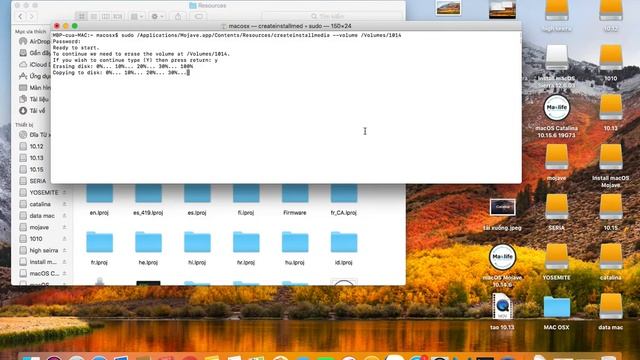Eject the mojave volume in sidebar

[x=64, y=227]
